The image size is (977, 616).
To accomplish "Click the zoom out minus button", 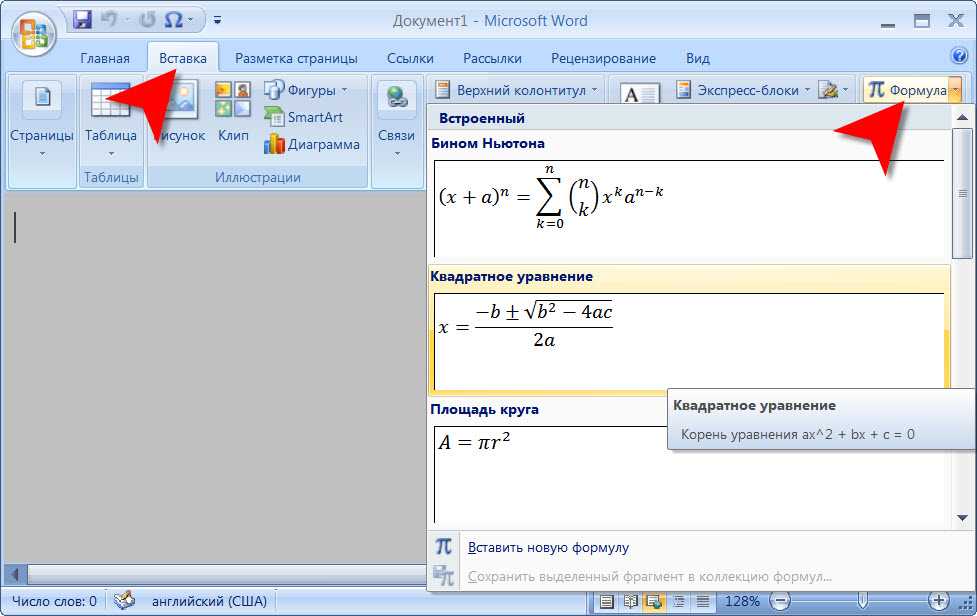I will pyautogui.click(x=779, y=601).
